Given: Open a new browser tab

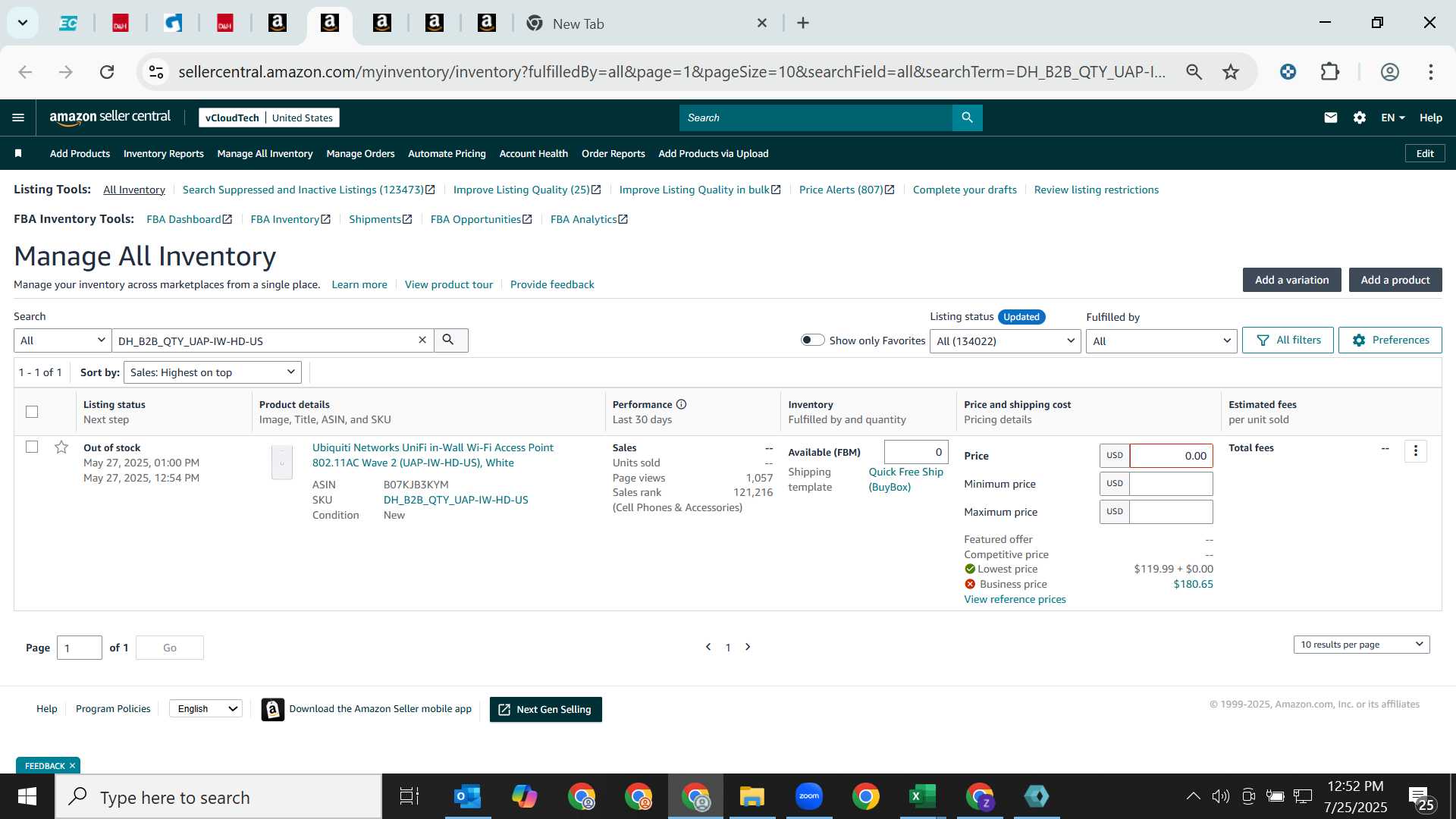Looking at the screenshot, I should coord(803,24).
